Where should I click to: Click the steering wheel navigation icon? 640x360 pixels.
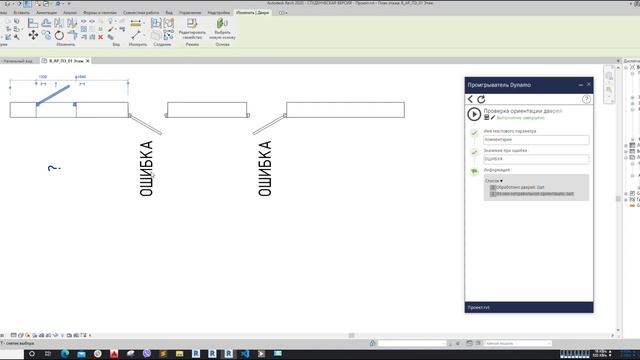point(609,76)
